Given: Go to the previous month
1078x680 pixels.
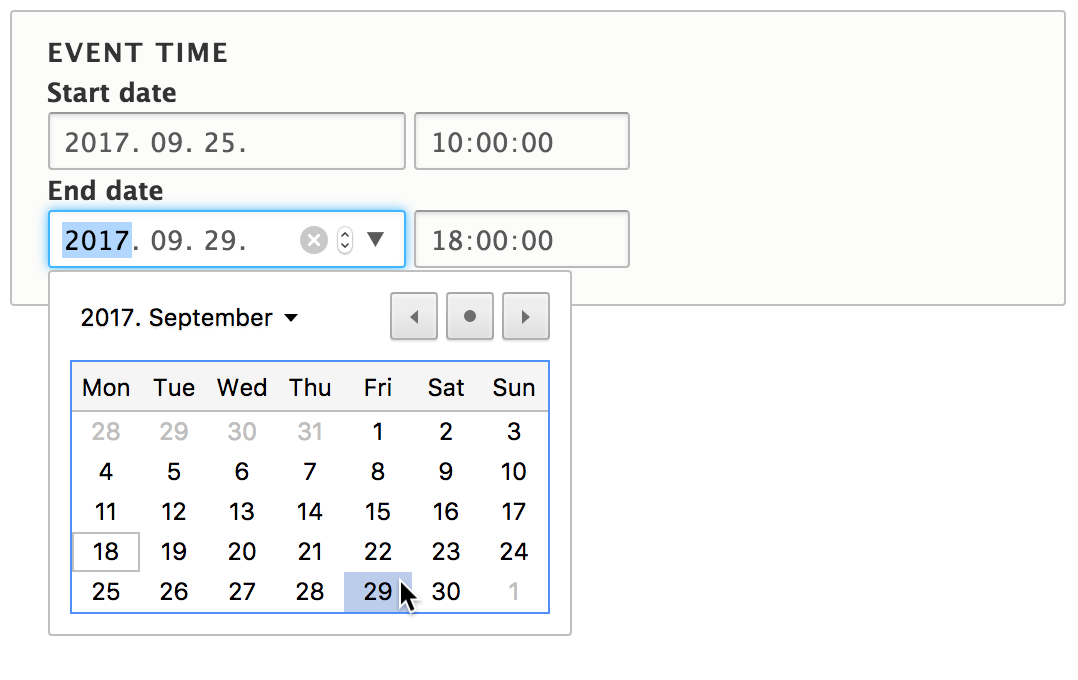Looking at the screenshot, I should tap(414, 317).
